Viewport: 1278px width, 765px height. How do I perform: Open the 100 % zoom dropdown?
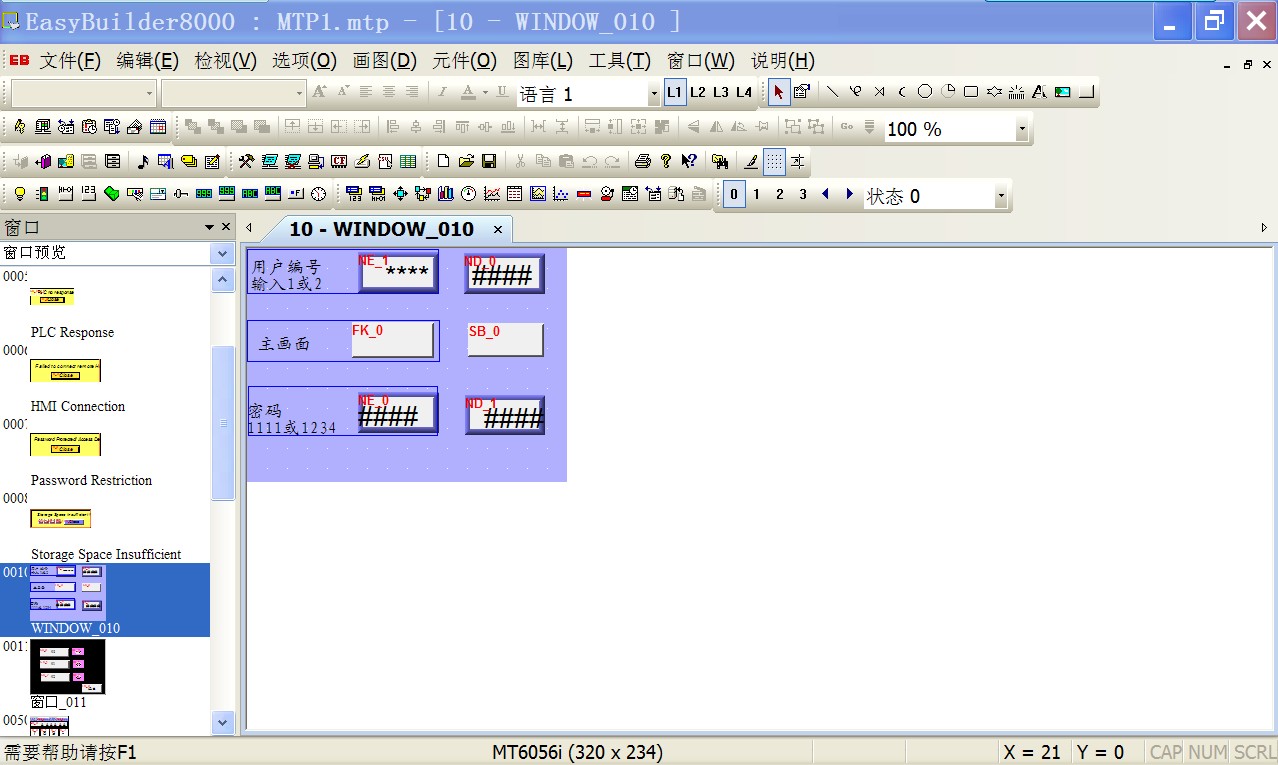1021,129
